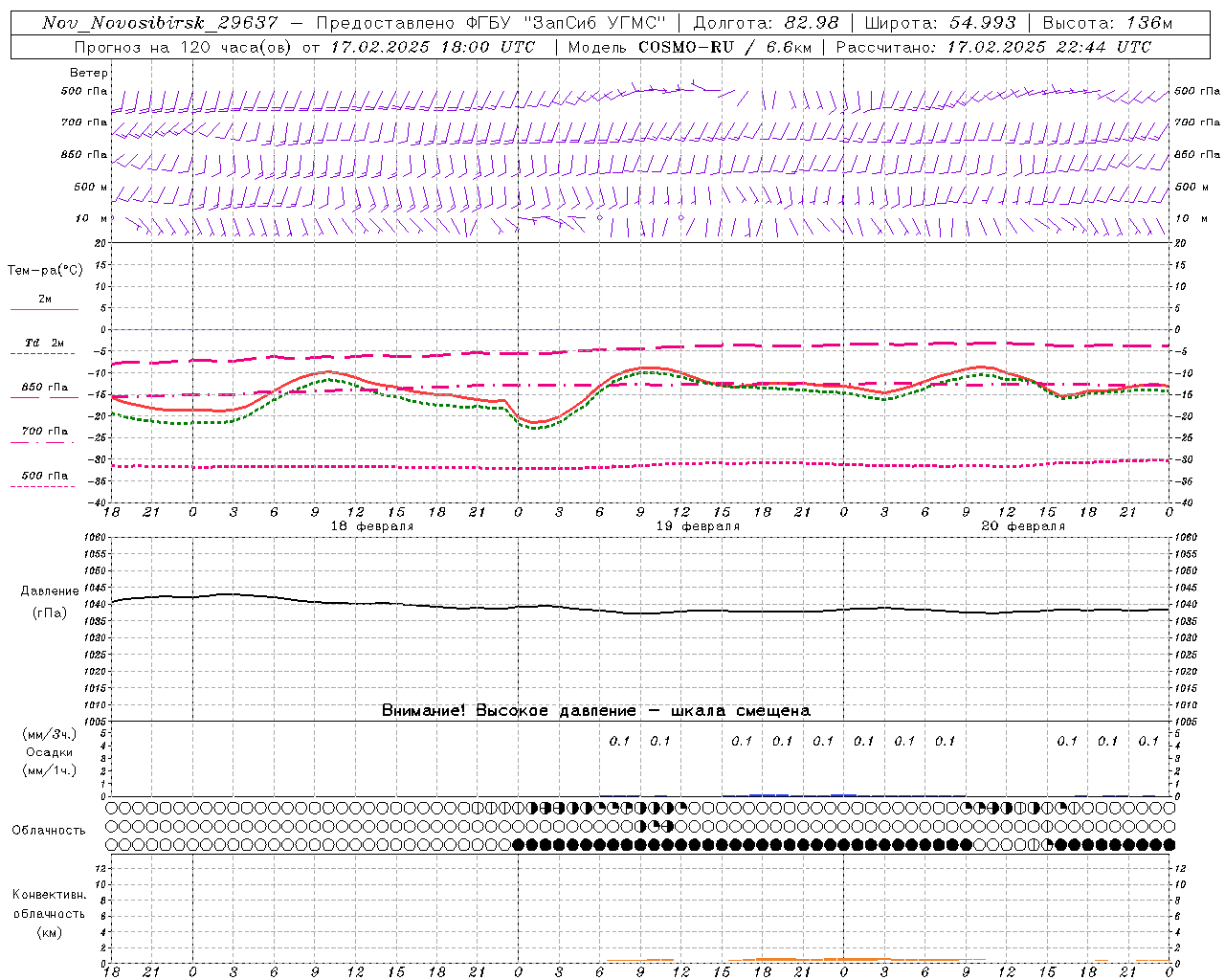1225x980 pixels.
Task: Select the Прогноз на 120 часа(ов) text
Action: pyautogui.click(x=184, y=47)
